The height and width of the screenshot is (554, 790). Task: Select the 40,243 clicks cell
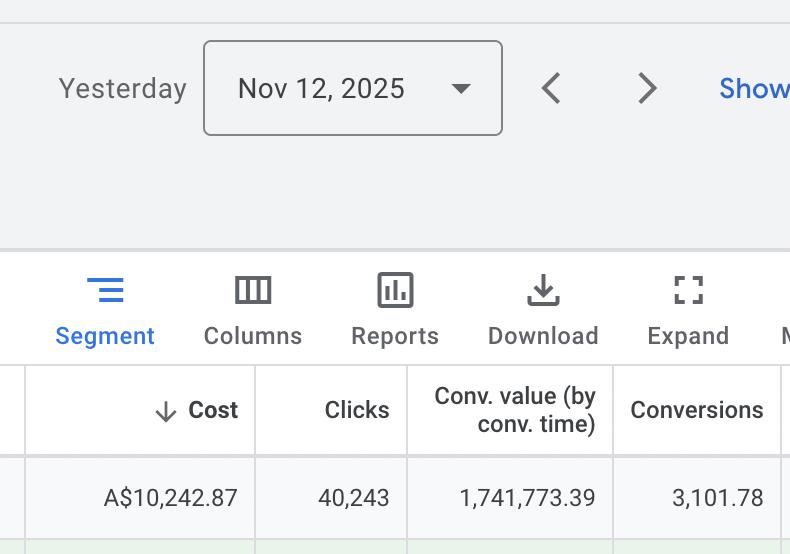[x=331, y=498]
